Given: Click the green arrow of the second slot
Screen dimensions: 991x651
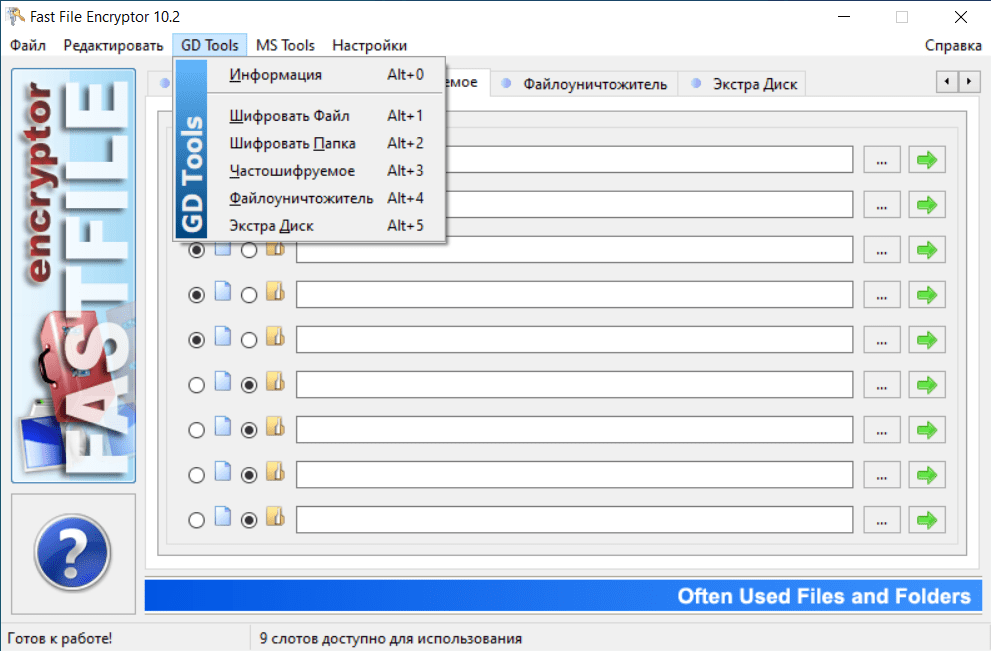Looking at the screenshot, I should (927, 205).
